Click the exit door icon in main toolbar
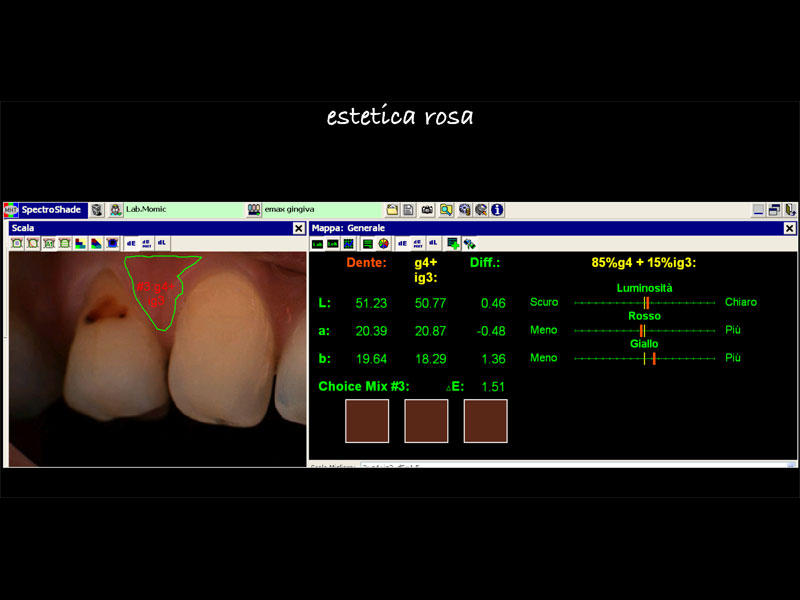 coord(790,210)
